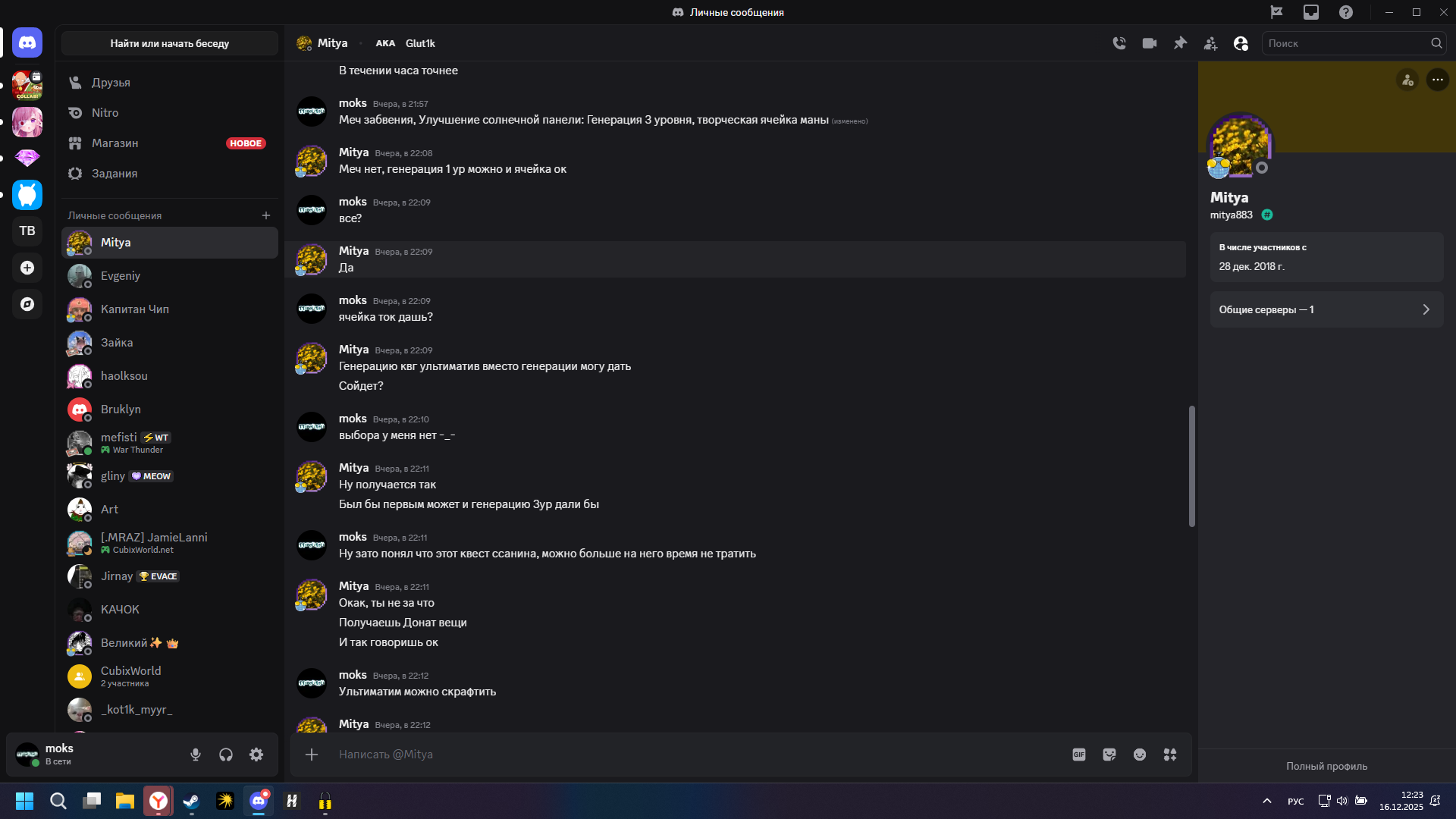View Mitya's full profile

click(1326, 766)
